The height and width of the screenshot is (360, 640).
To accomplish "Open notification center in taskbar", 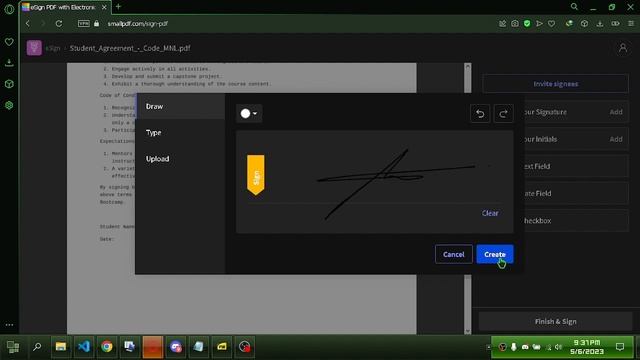I will [620, 347].
